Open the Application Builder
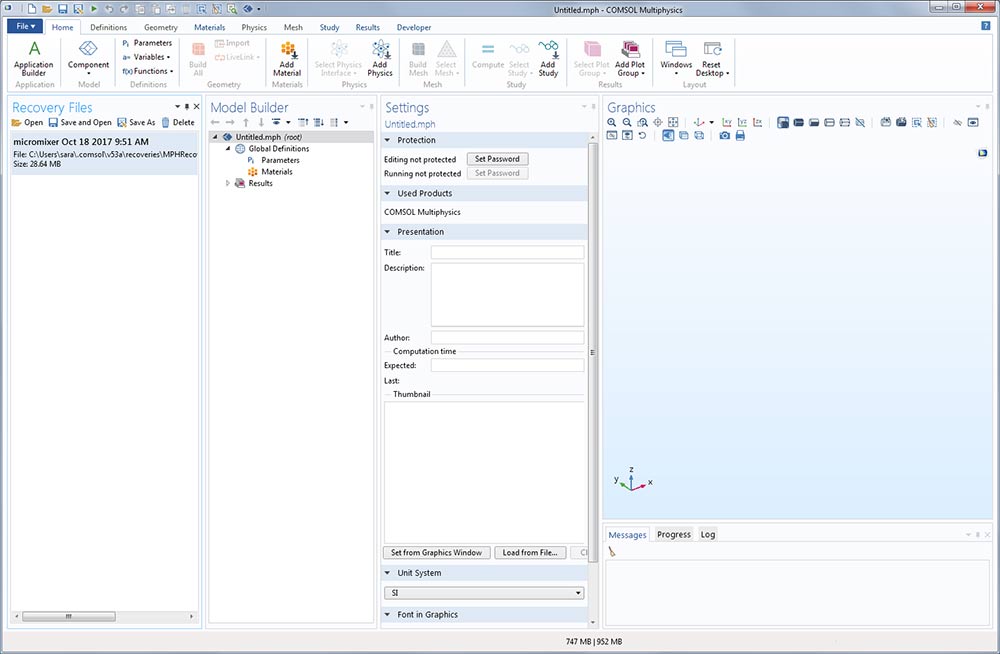 pos(34,56)
